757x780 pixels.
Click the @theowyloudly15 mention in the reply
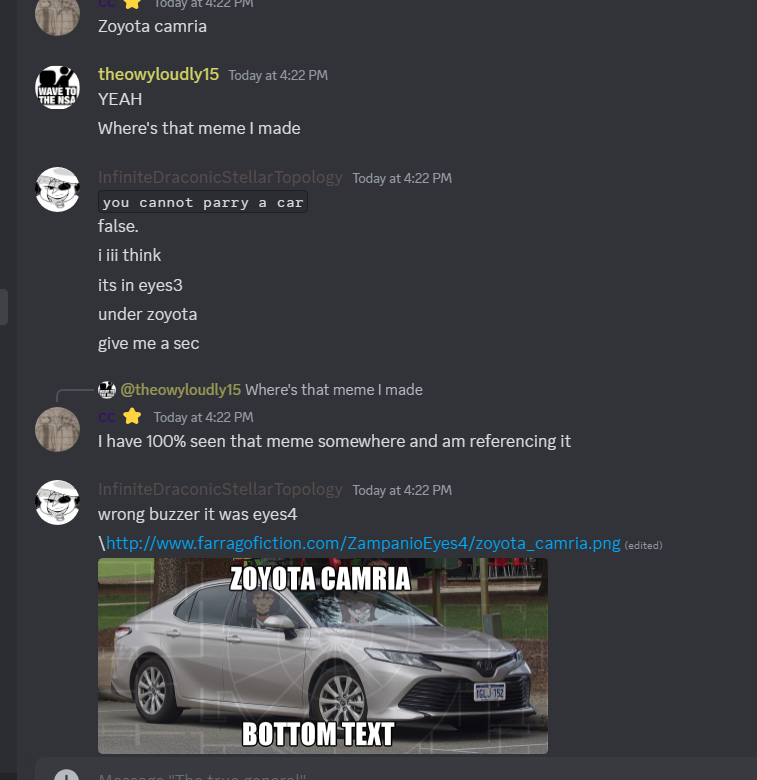[x=181, y=390]
